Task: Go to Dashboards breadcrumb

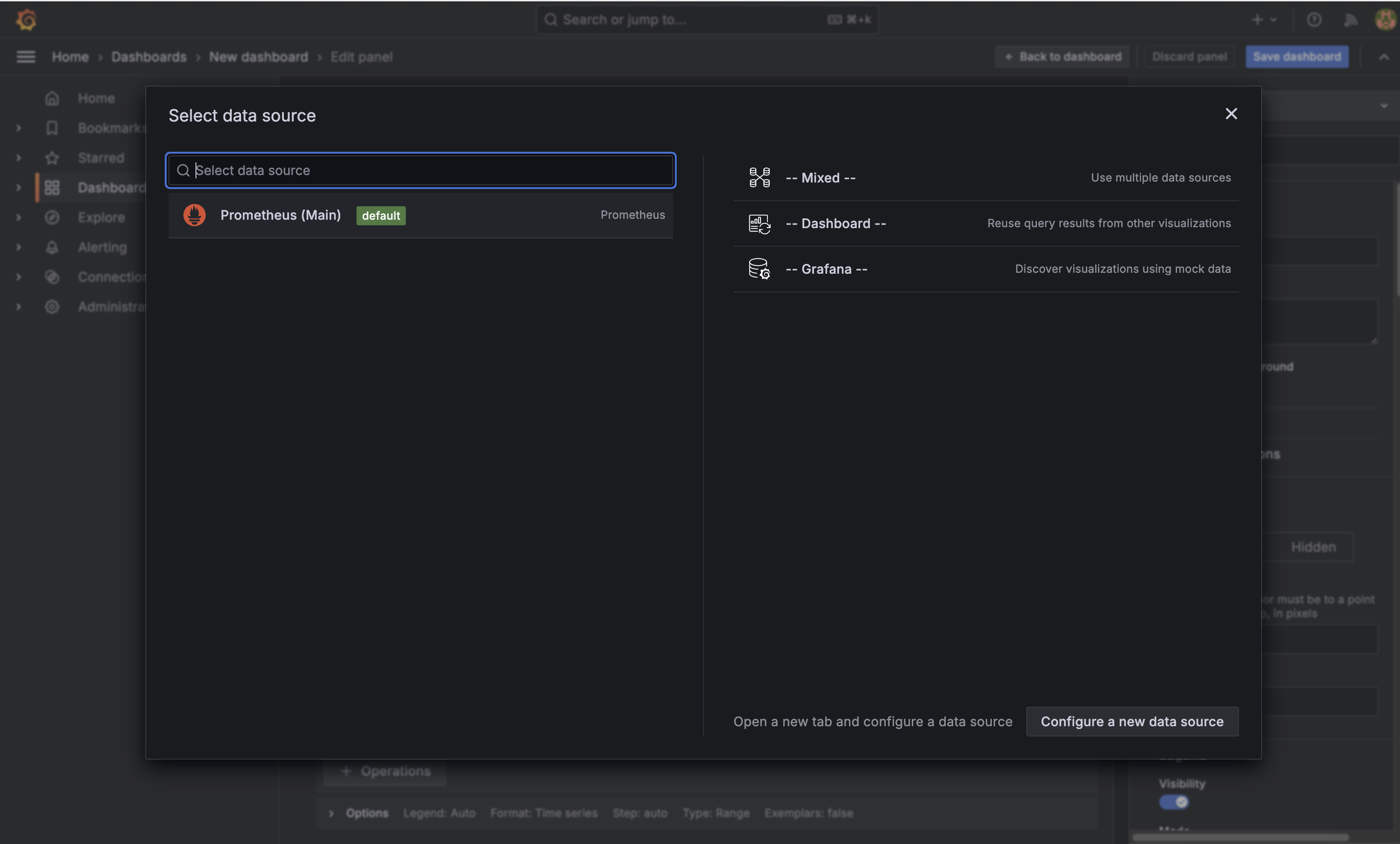Action: click(148, 56)
